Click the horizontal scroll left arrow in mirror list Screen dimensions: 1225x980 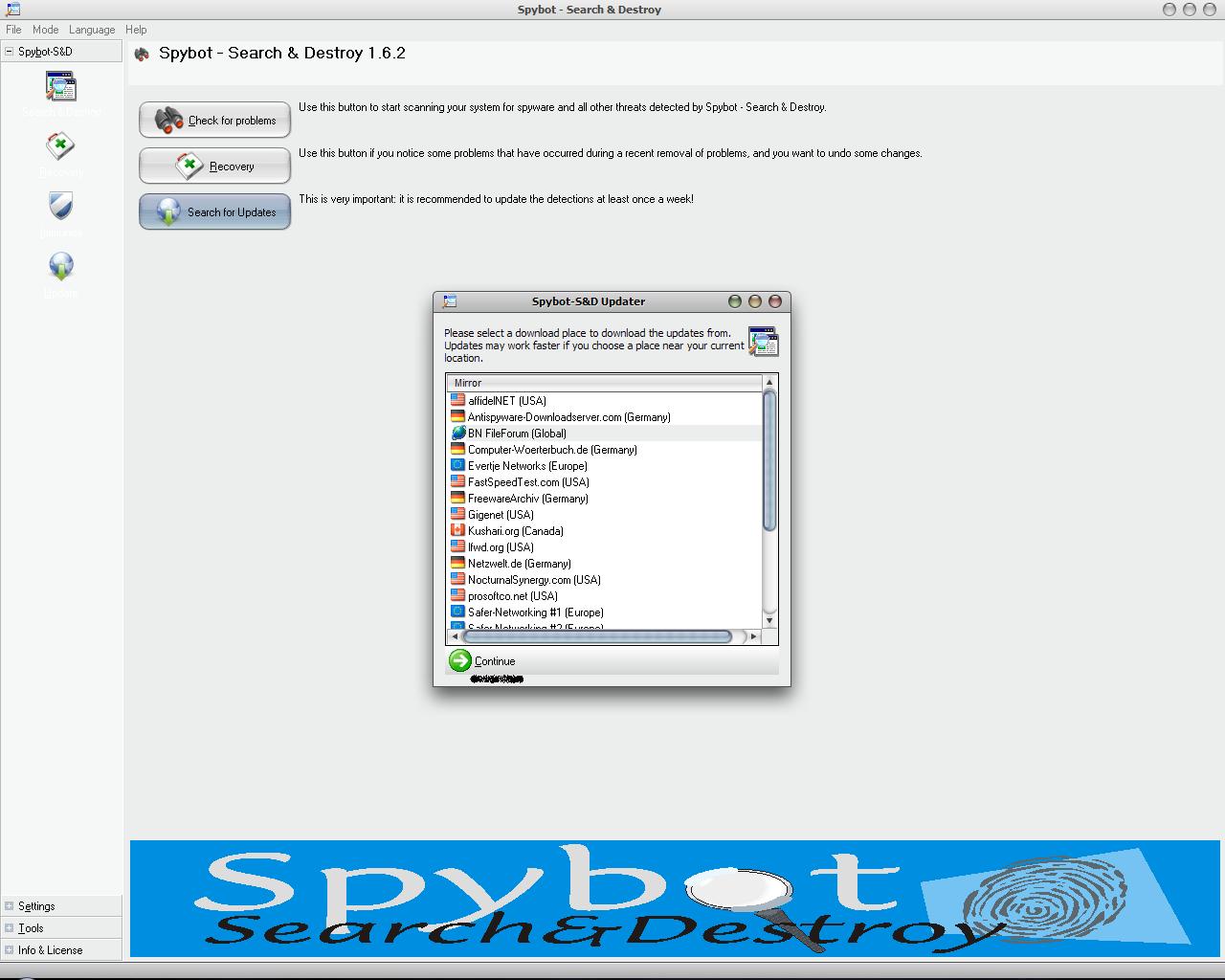454,636
